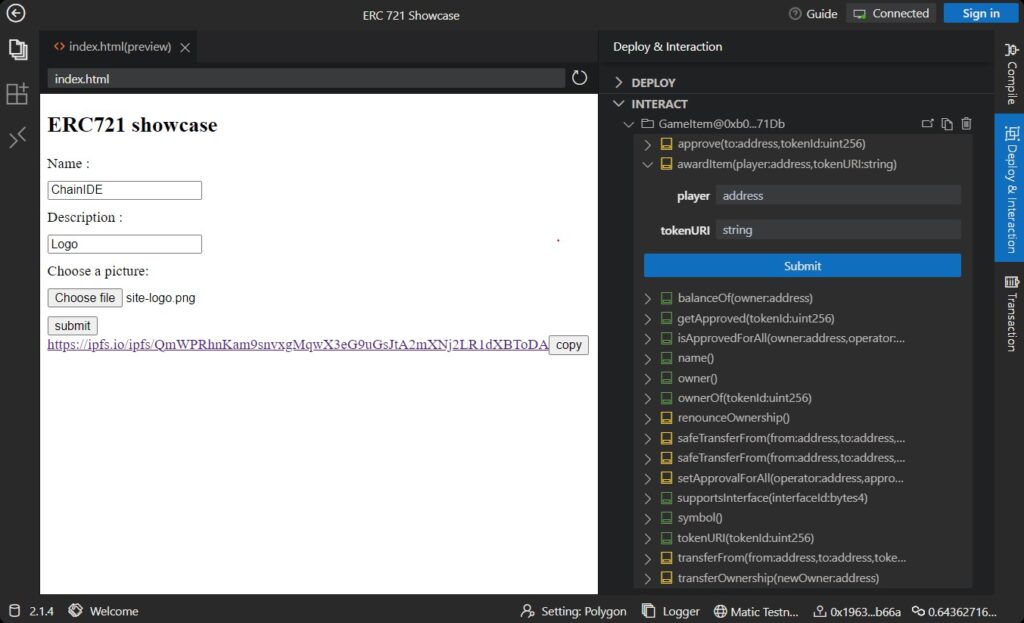
Task: Expand the DEPLOY section
Action: click(x=619, y=83)
